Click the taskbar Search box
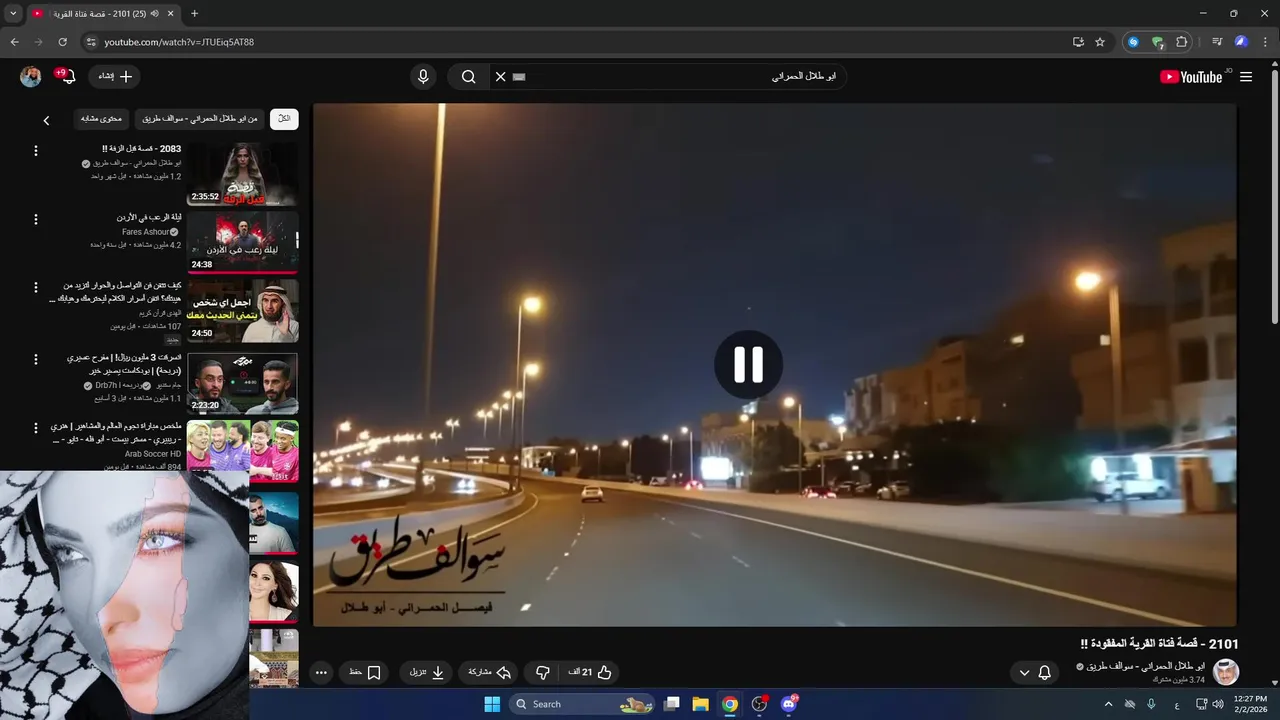Image resolution: width=1280 pixels, height=720 pixels. tap(584, 704)
